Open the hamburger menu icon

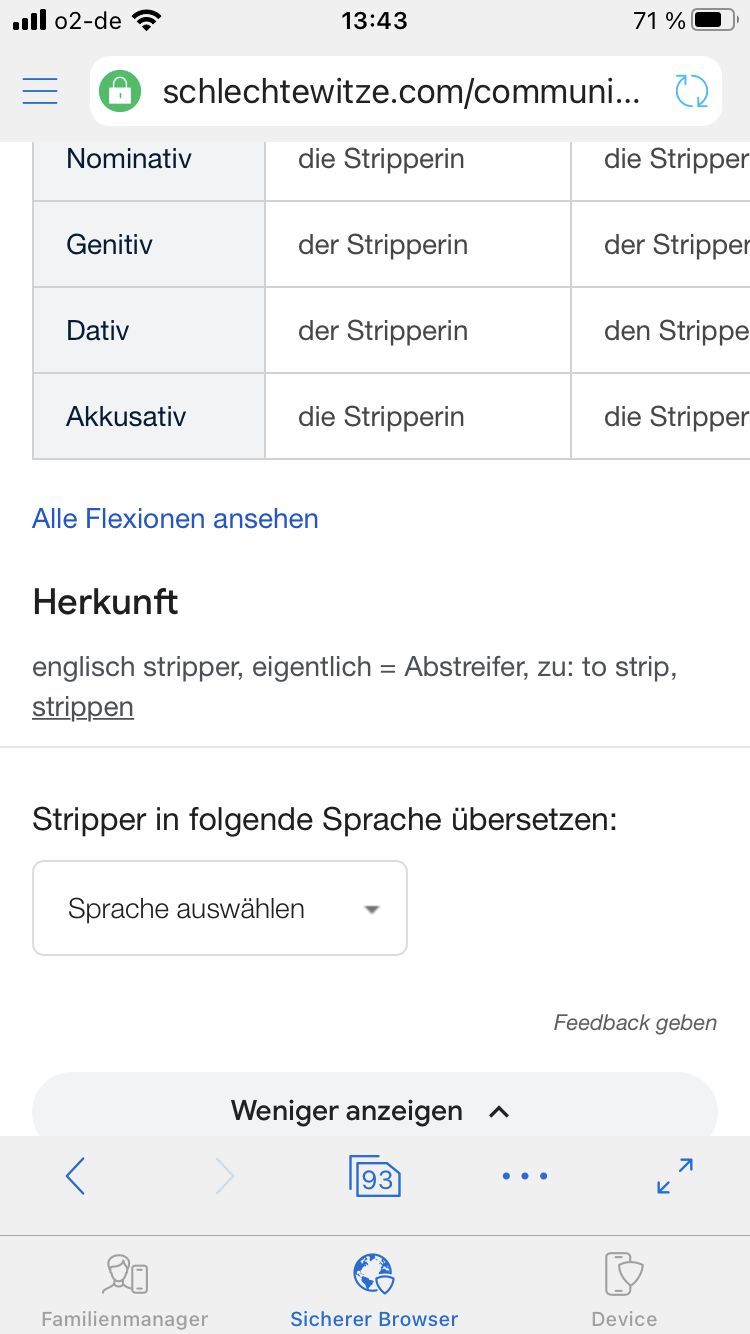click(40, 91)
